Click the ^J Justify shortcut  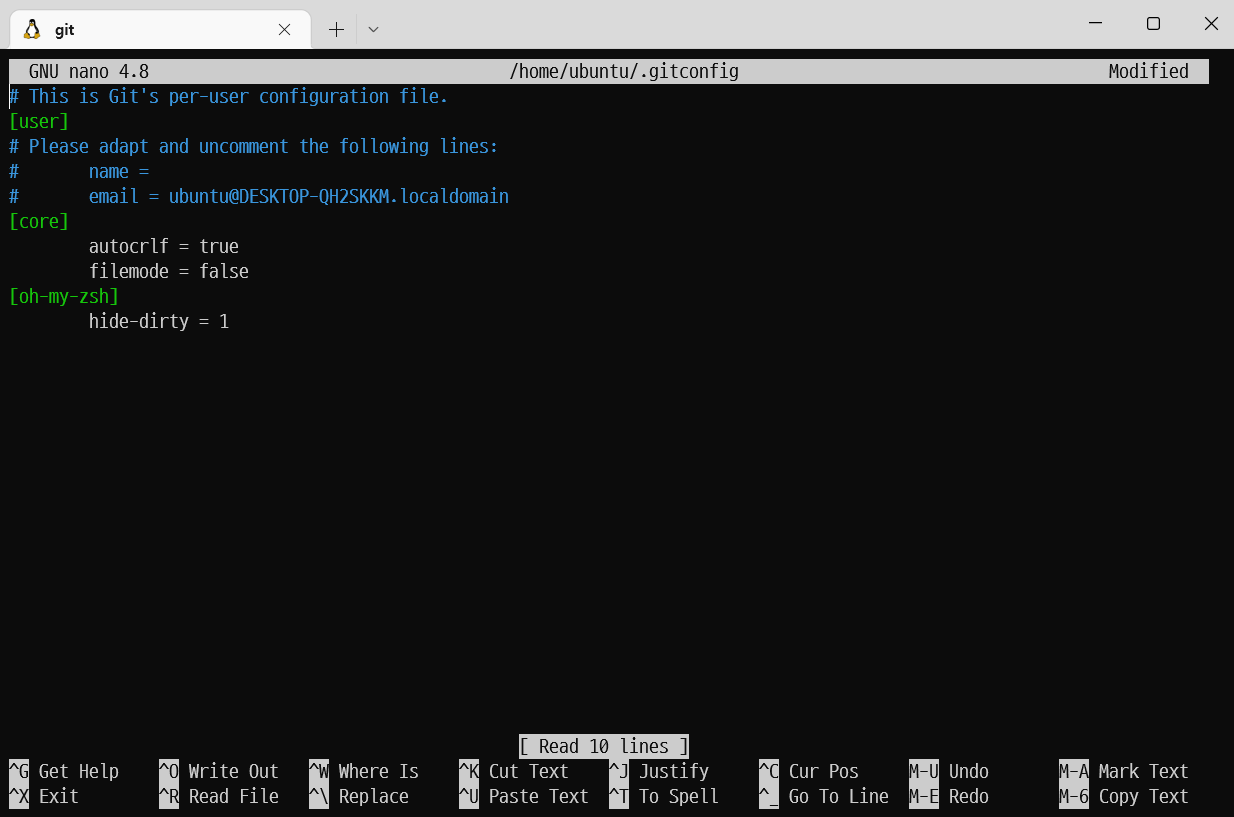[659, 772]
